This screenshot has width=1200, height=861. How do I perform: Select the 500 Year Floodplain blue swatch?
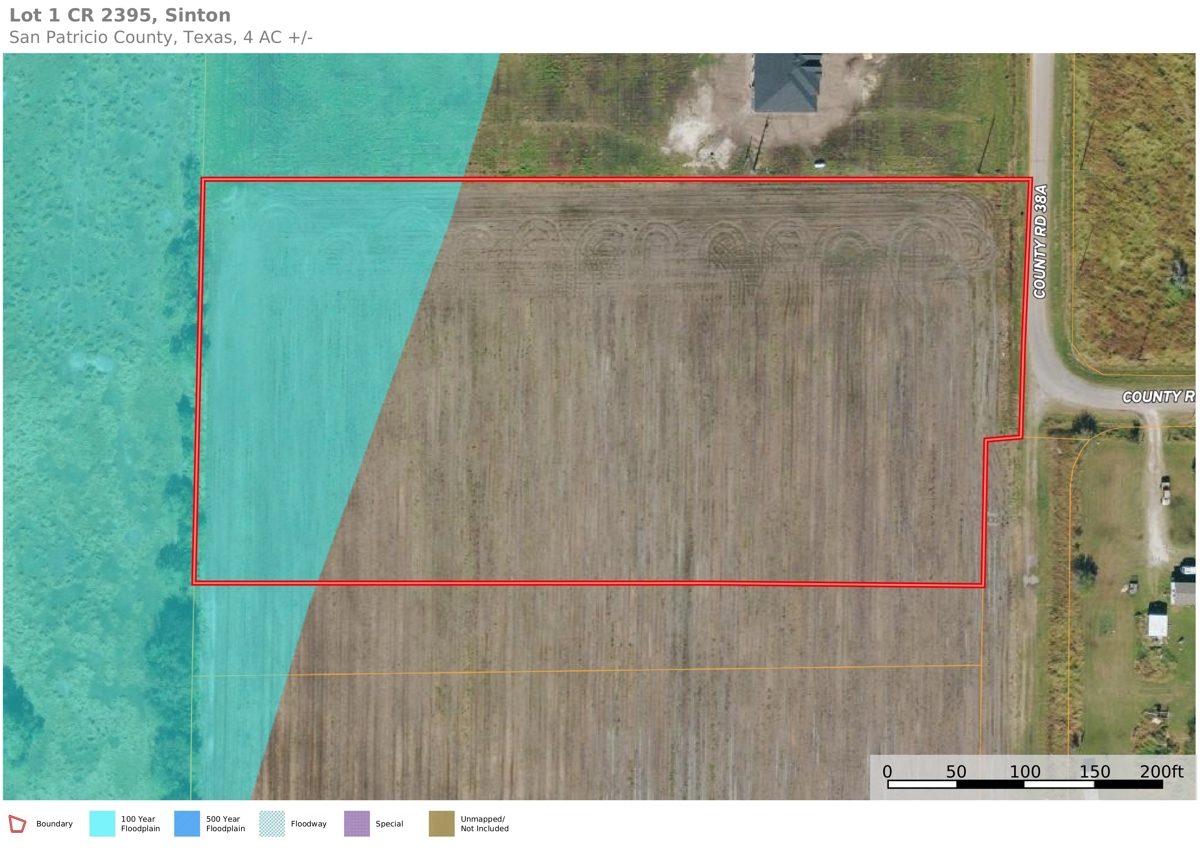187,824
